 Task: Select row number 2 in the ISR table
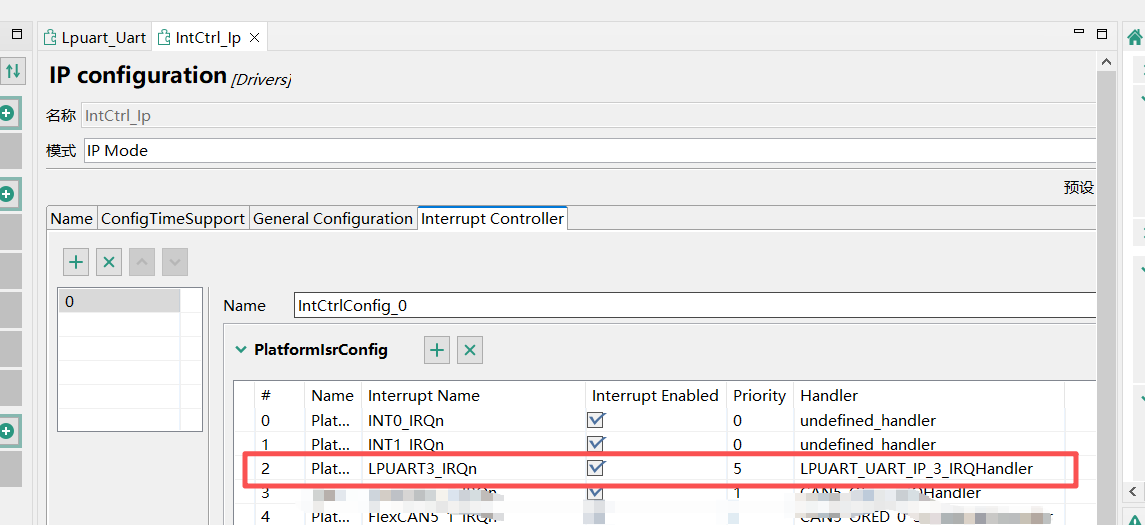266,469
